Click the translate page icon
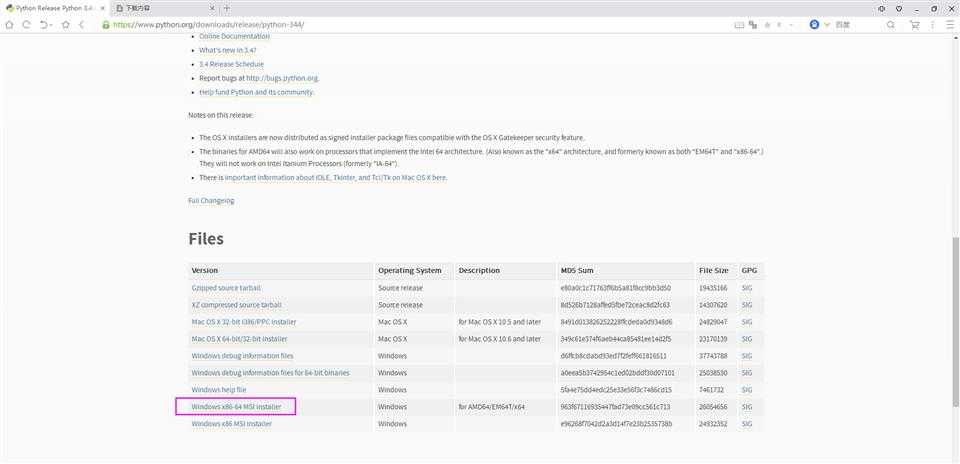Image resolution: width=960 pixels, height=464 pixels. click(752, 25)
